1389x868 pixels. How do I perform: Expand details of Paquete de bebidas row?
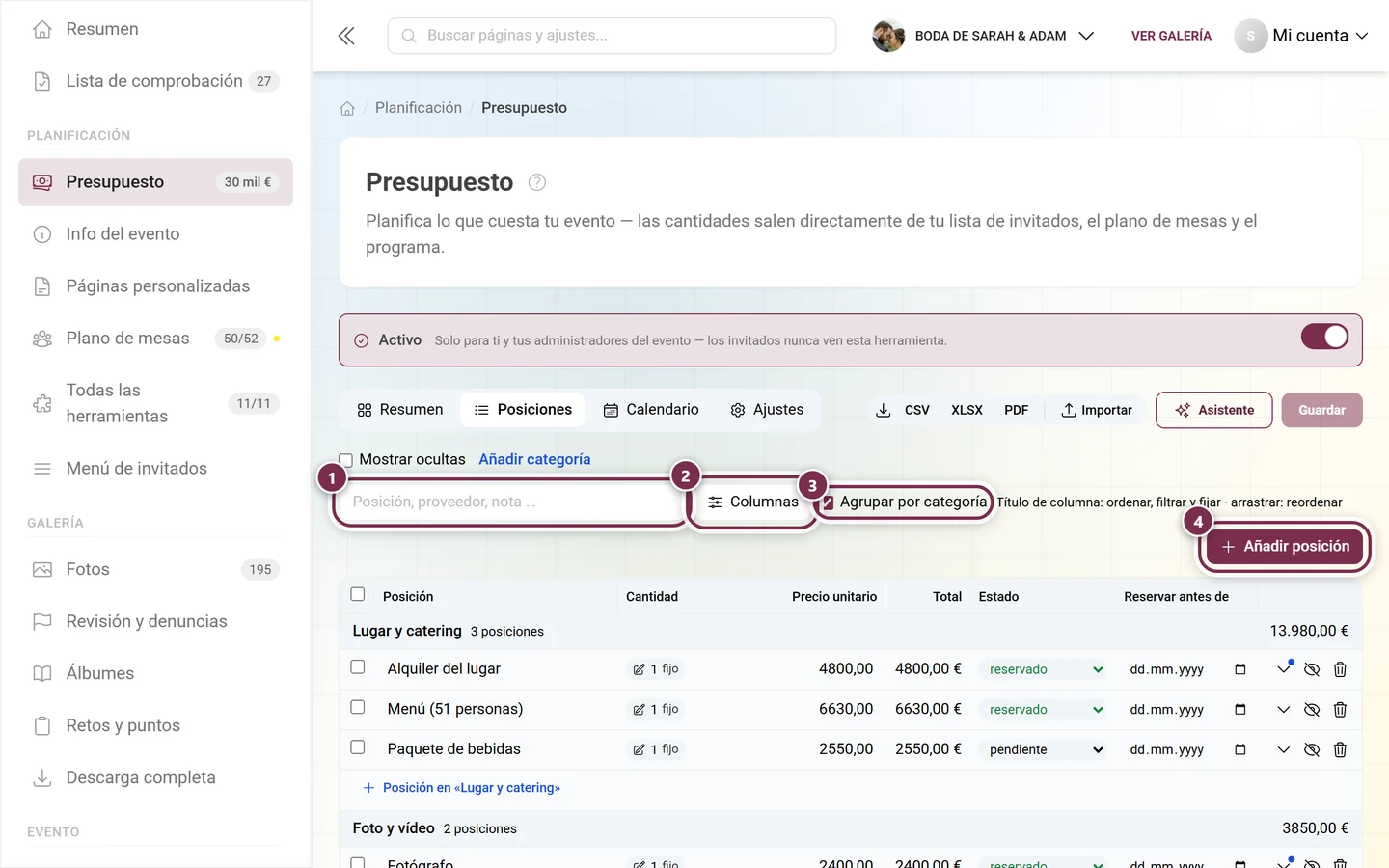(x=1283, y=749)
